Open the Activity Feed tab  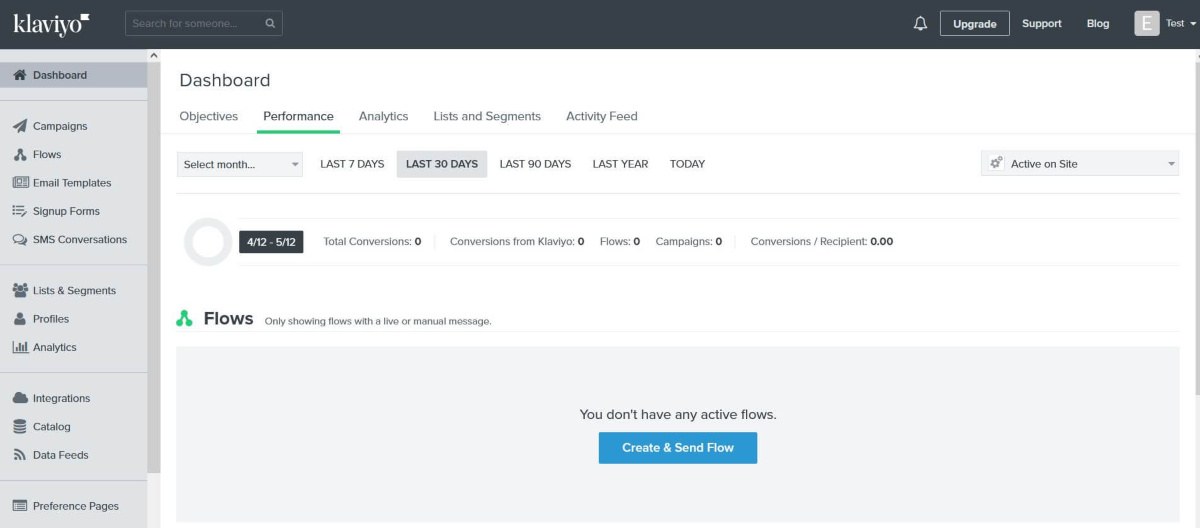tap(602, 116)
